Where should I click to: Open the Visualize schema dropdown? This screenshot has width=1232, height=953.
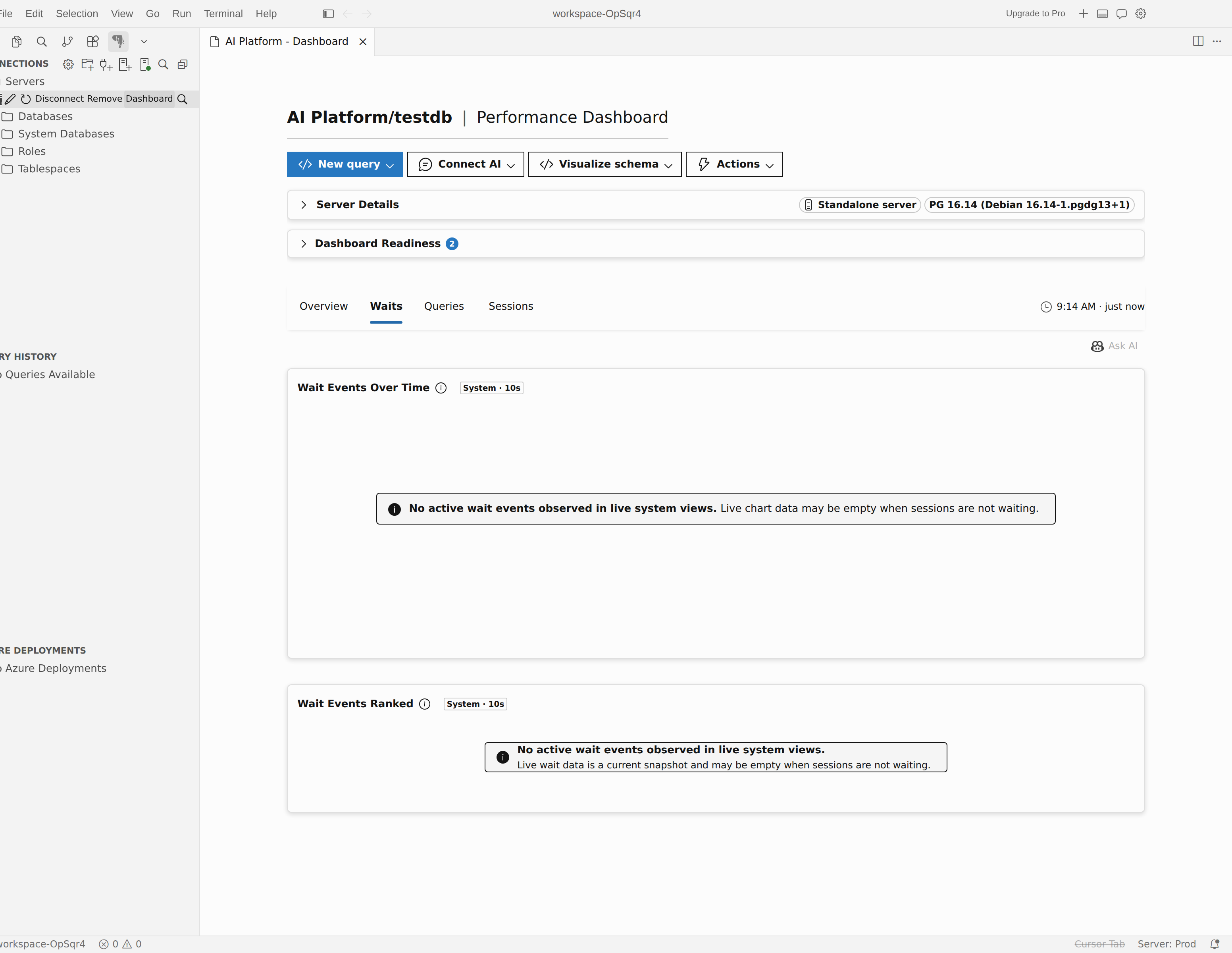605,164
